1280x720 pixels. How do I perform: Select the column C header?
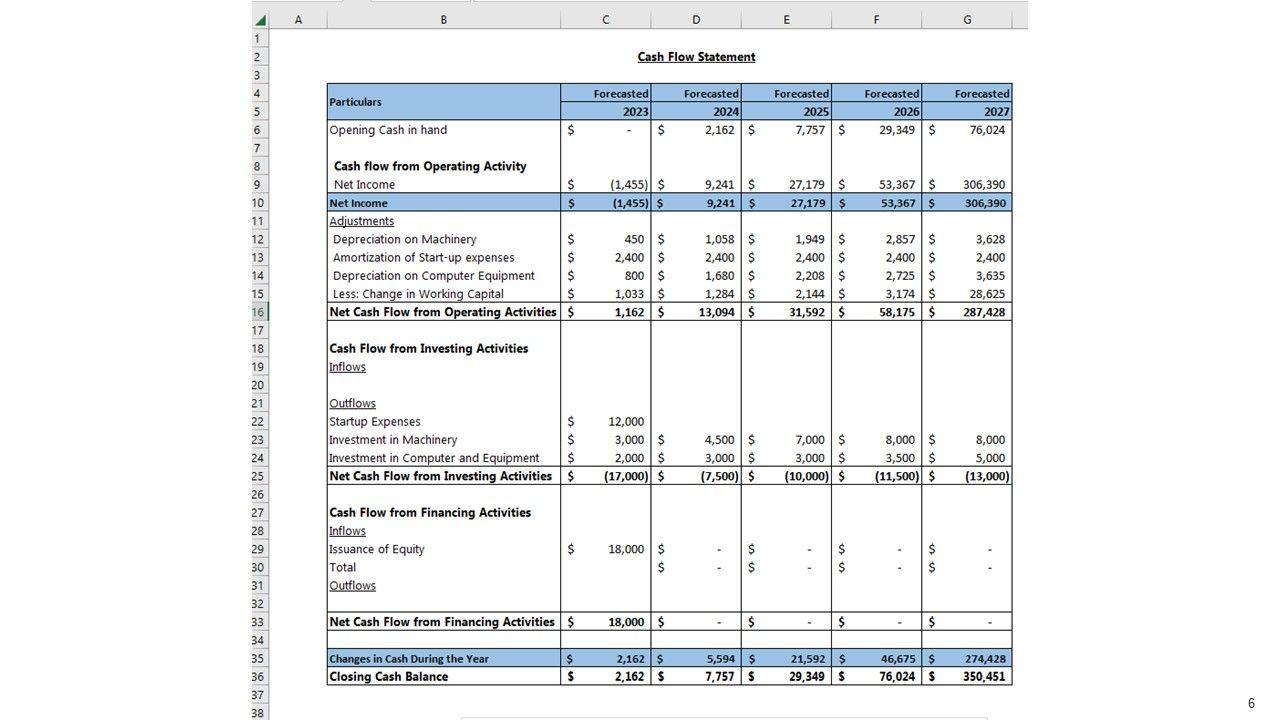(605, 20)
